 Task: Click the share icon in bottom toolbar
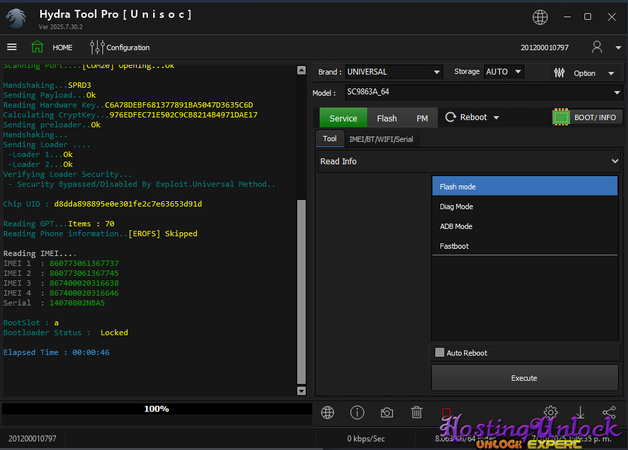tap(609, 412)
